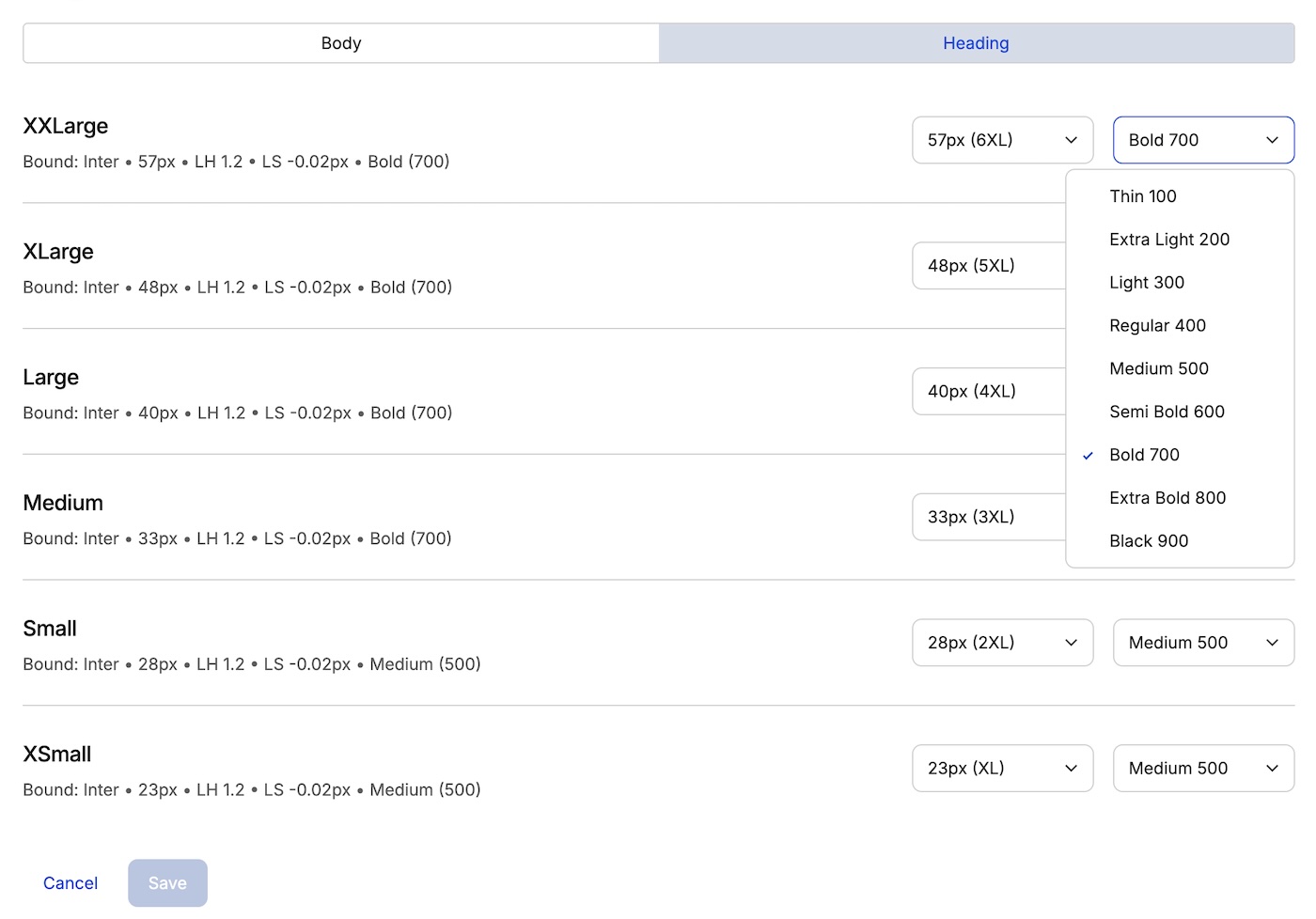Click the Cancel link

[70, 883]
